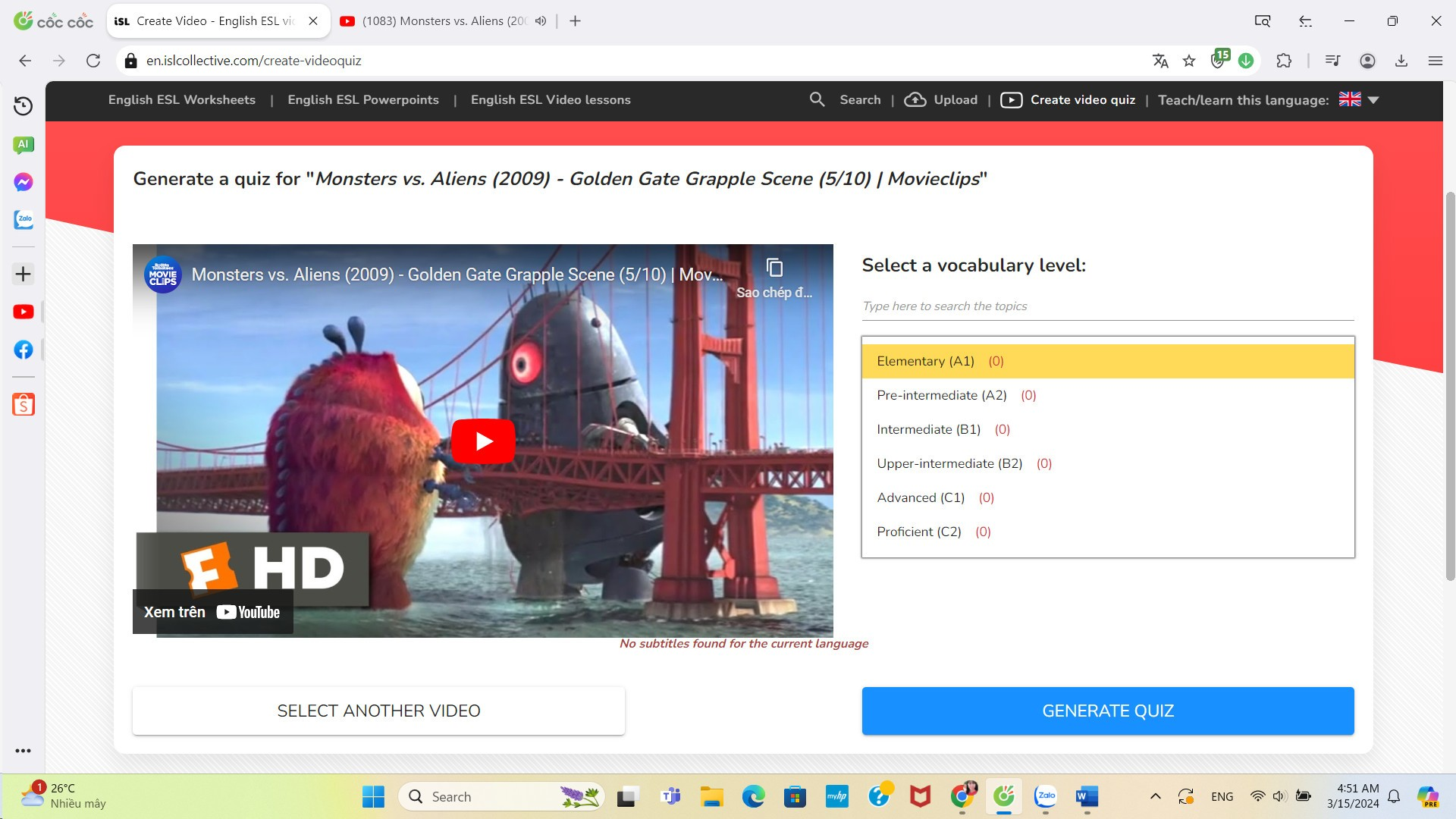
Task: Open the browser profile account icon
Action: click(x=1367, y=61)
